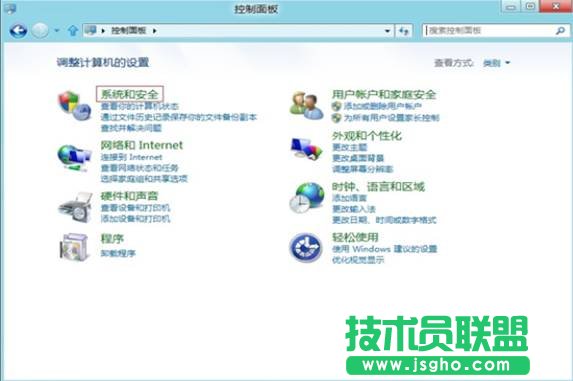Viewport: 573px width, 381px height.
Task: Click the Control Panel window title icon
Action: pyautogui.click(x=10, y=9)
